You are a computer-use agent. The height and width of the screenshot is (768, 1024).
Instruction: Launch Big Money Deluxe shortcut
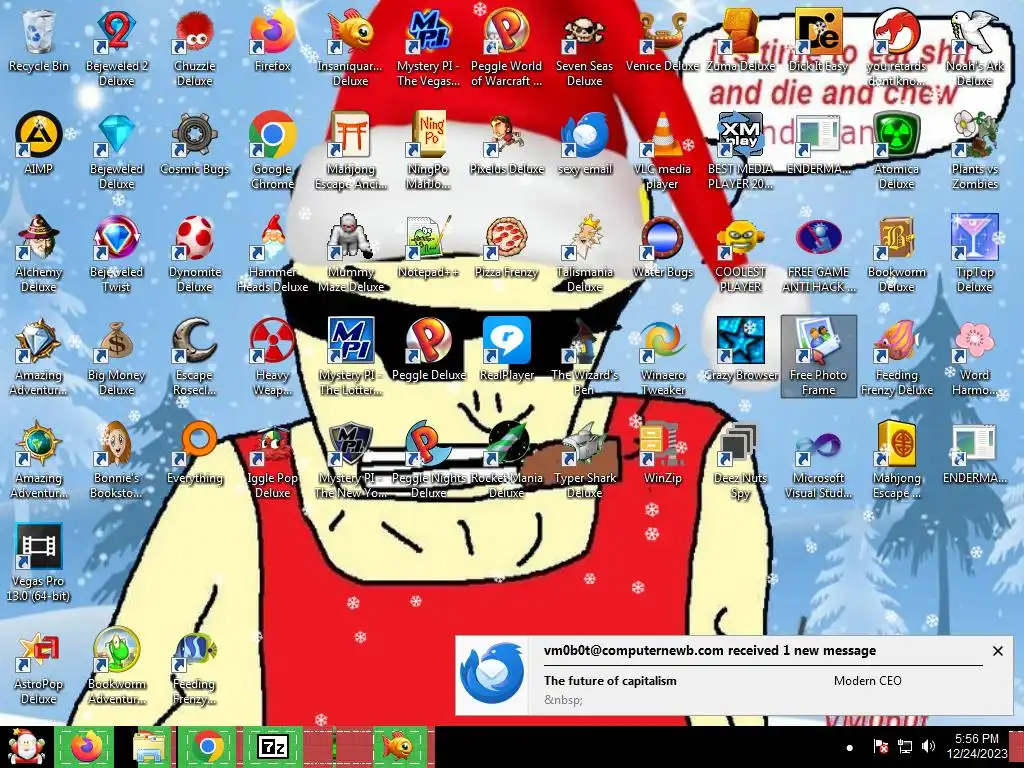(116, 357)
